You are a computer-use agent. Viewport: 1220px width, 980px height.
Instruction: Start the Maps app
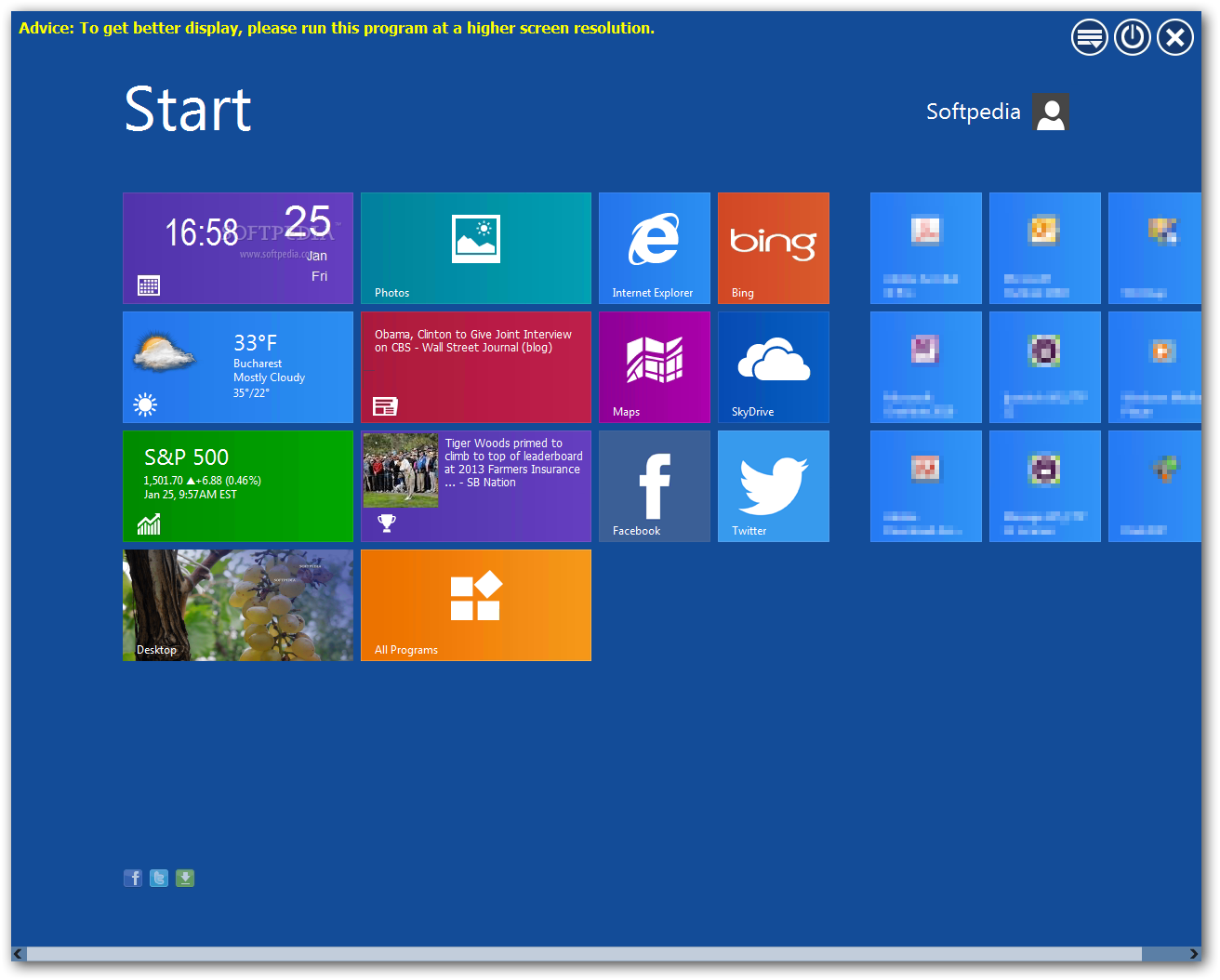click(x=654, y=367)
